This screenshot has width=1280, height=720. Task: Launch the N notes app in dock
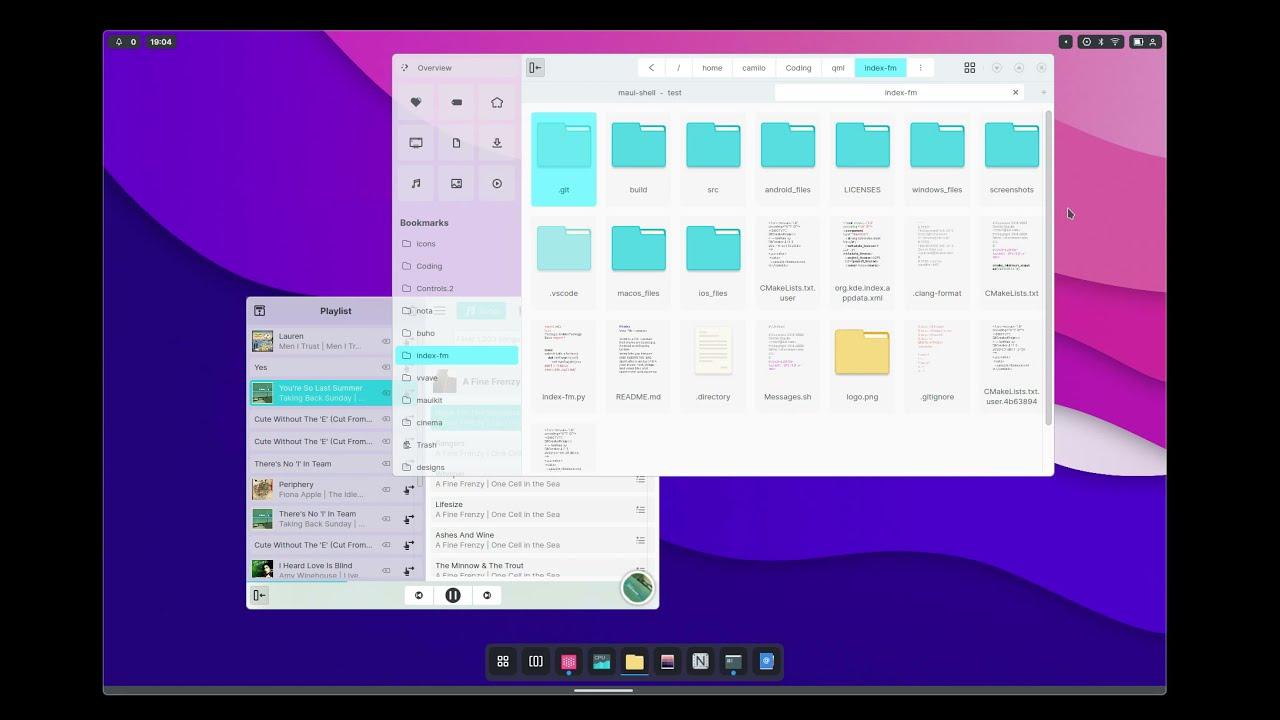click(x=700, y=661)
